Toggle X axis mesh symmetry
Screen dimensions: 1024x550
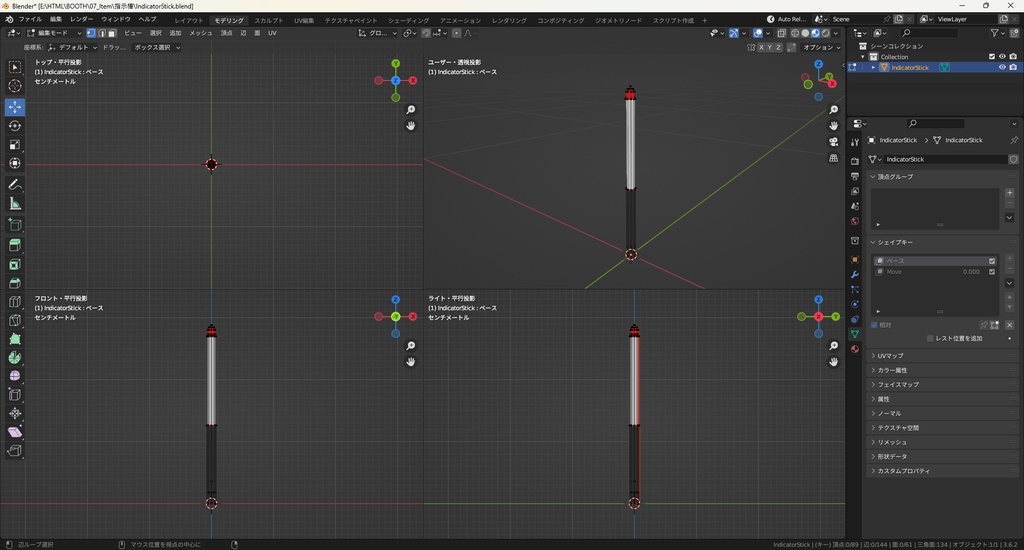pos(761,47)
